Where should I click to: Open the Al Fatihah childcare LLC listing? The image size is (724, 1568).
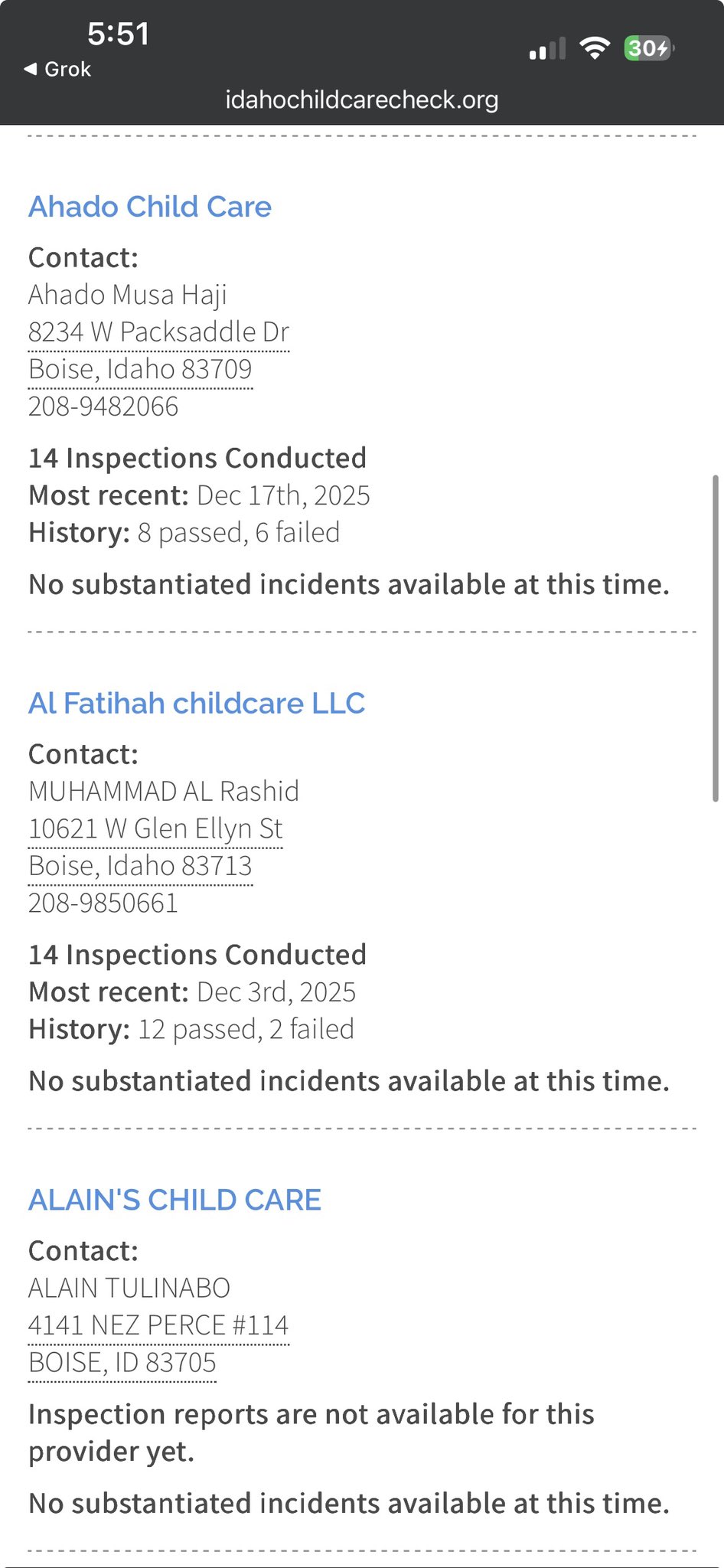(x=197, y=703)
